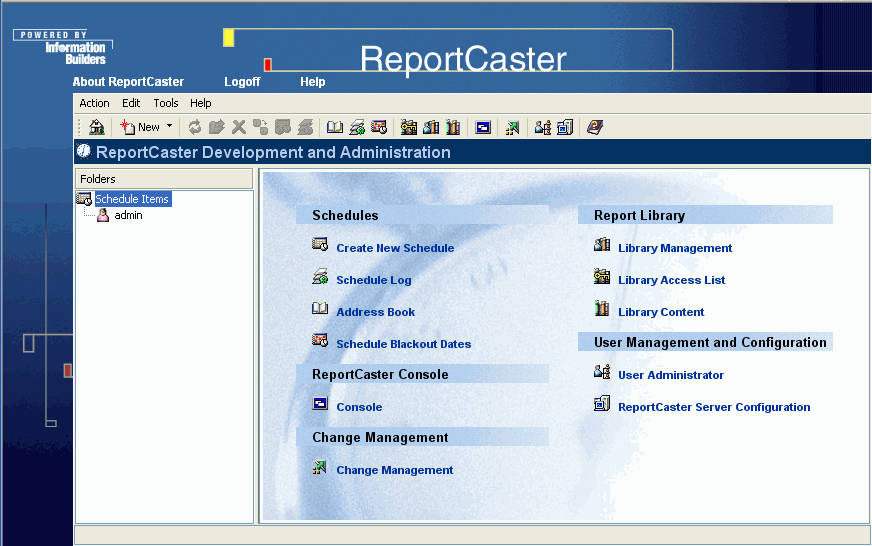The height and width of the screenshot is (546, 872).
Task: Click the Schedule Blackout Dates toolbar icon
Action: [x=379, y=127]
